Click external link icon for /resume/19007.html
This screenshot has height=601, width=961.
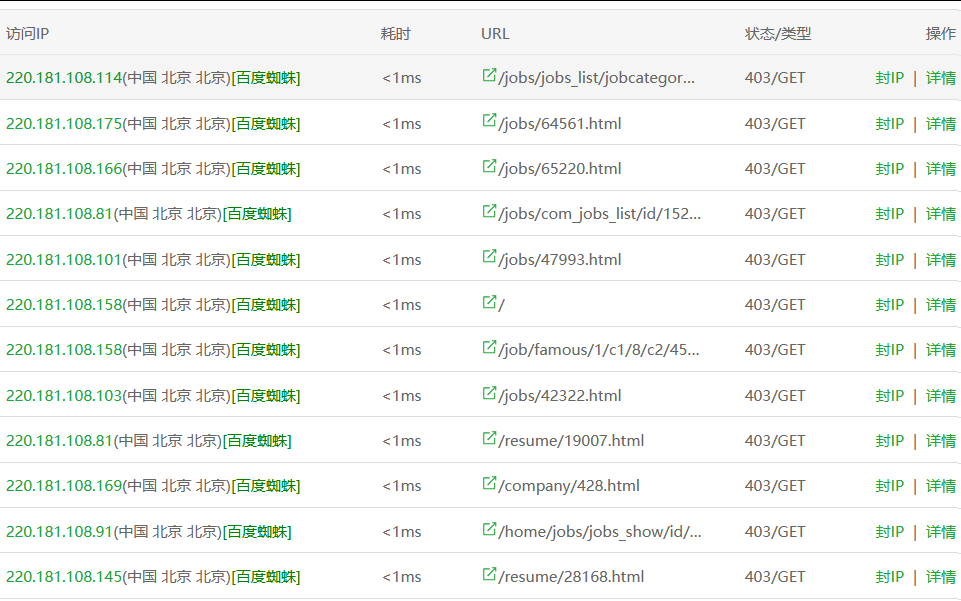(x=489, y=439)
